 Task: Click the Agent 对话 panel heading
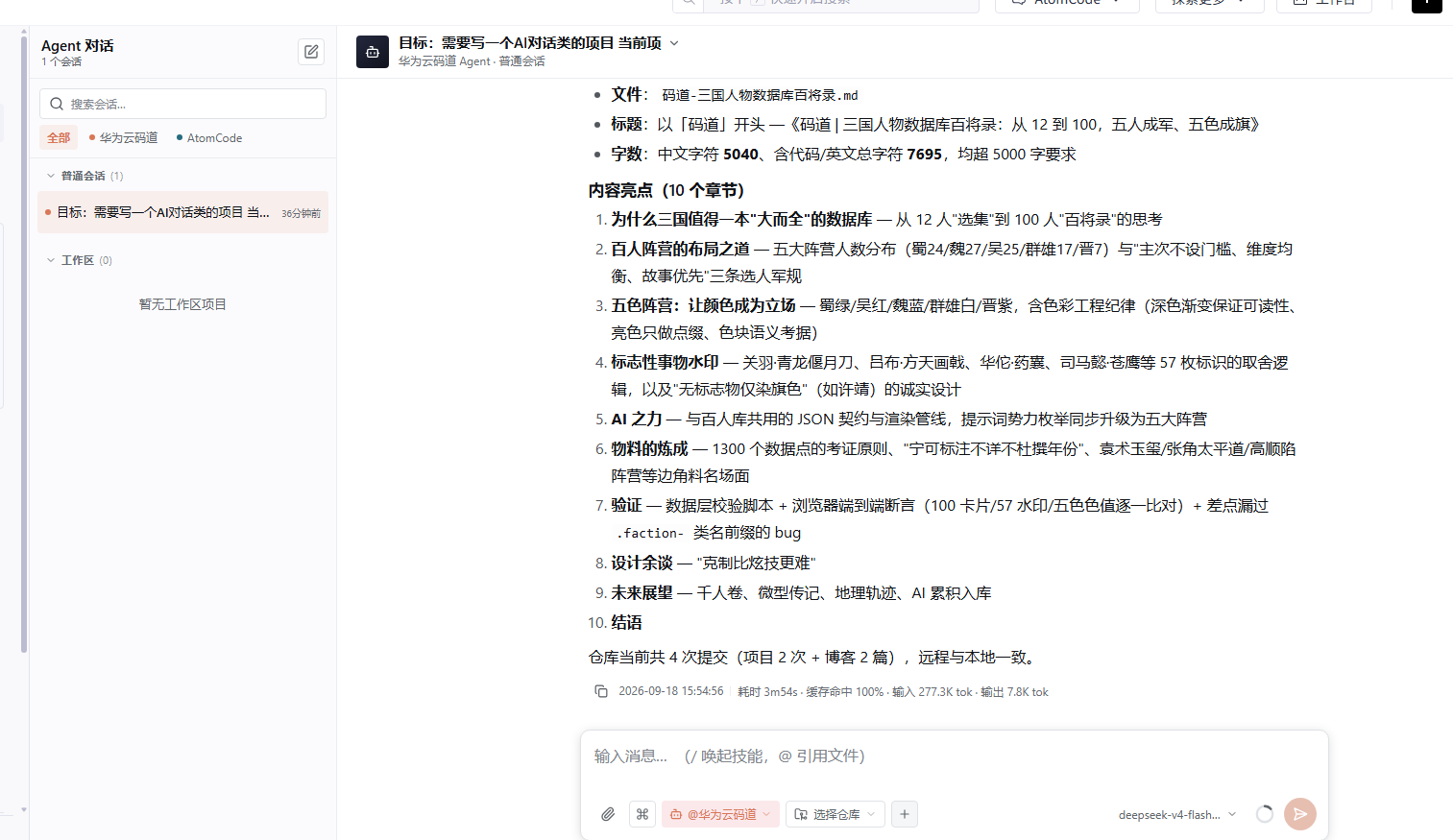[78, 45]
